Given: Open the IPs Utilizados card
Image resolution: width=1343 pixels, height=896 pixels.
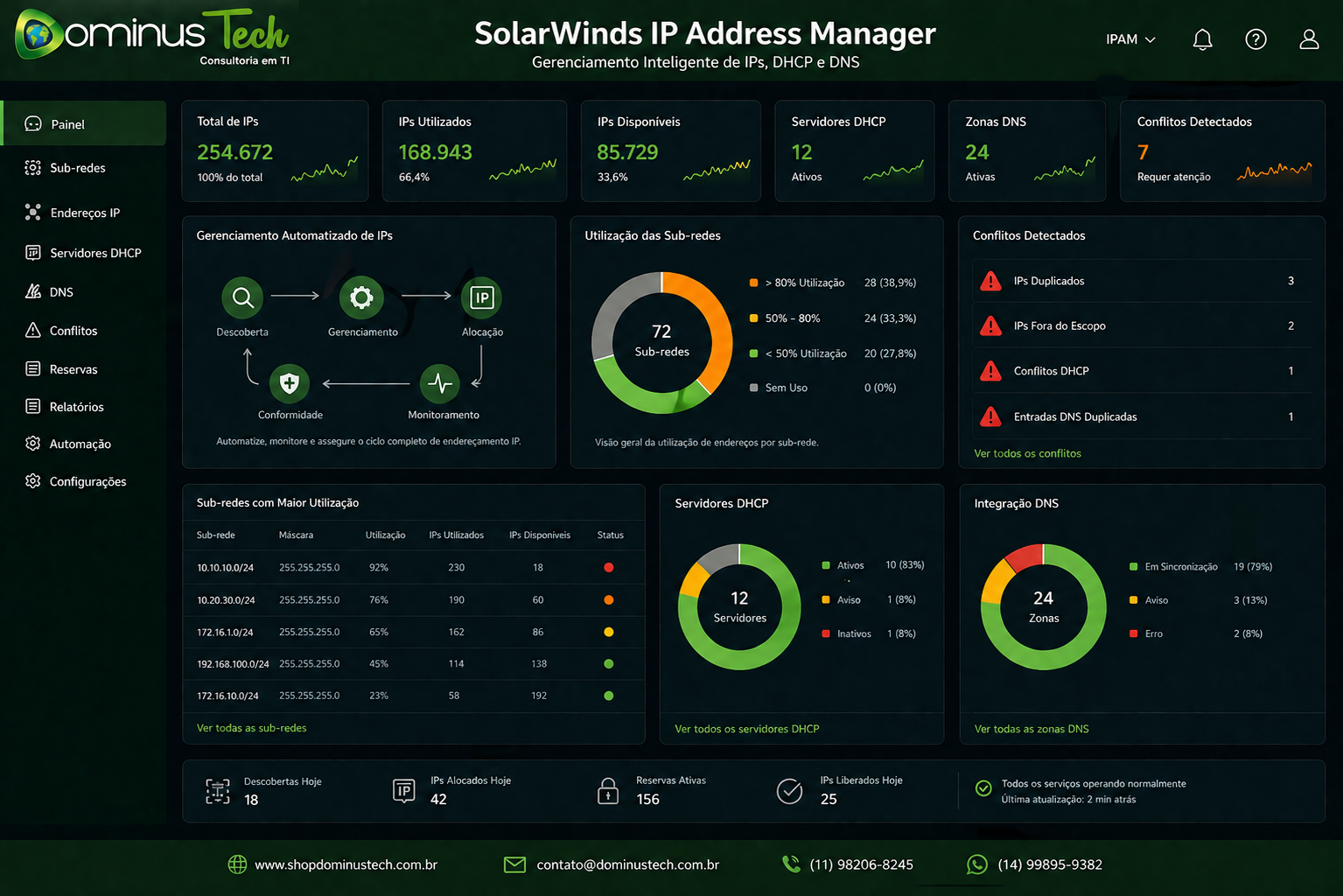Looking at the screenshot, I should (474, 150).
